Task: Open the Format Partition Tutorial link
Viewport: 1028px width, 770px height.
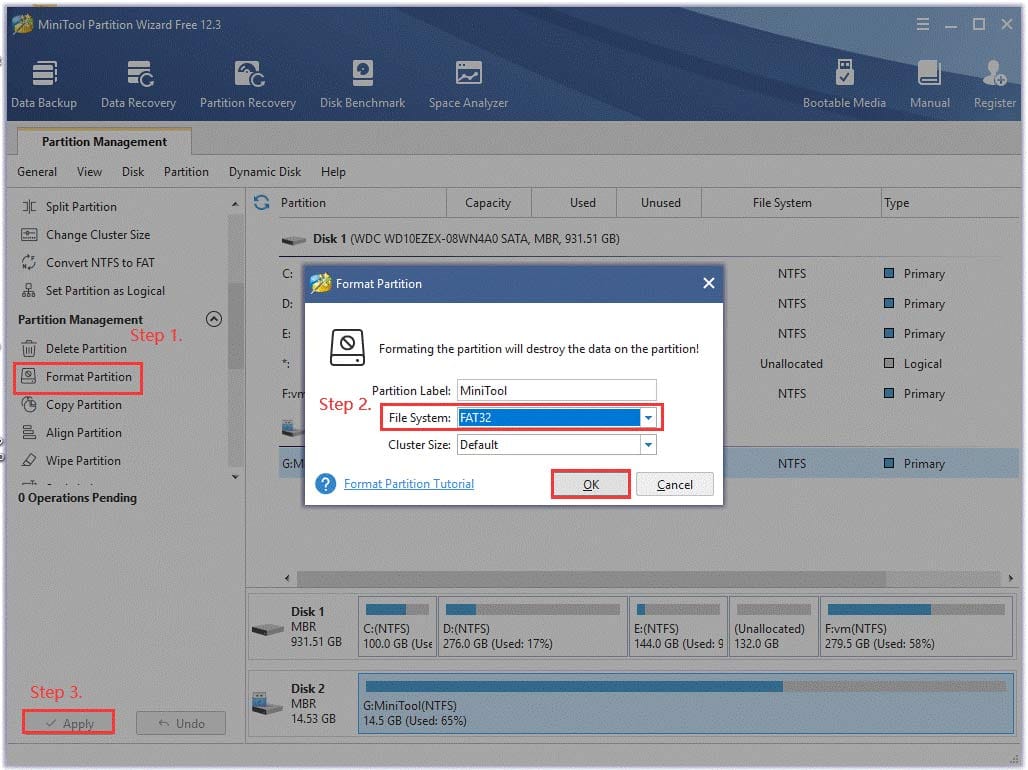Action: point(409,484)
